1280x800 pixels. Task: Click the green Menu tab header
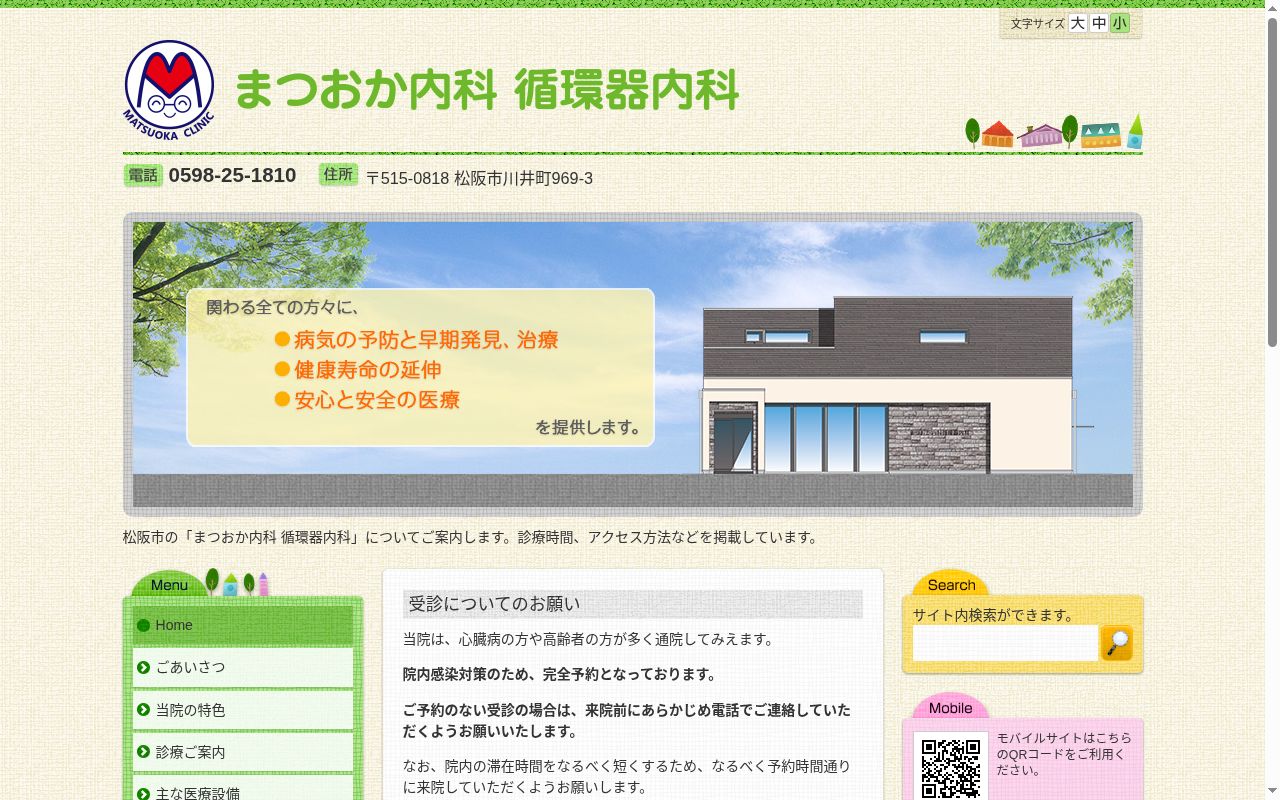(x=169, y=584)
